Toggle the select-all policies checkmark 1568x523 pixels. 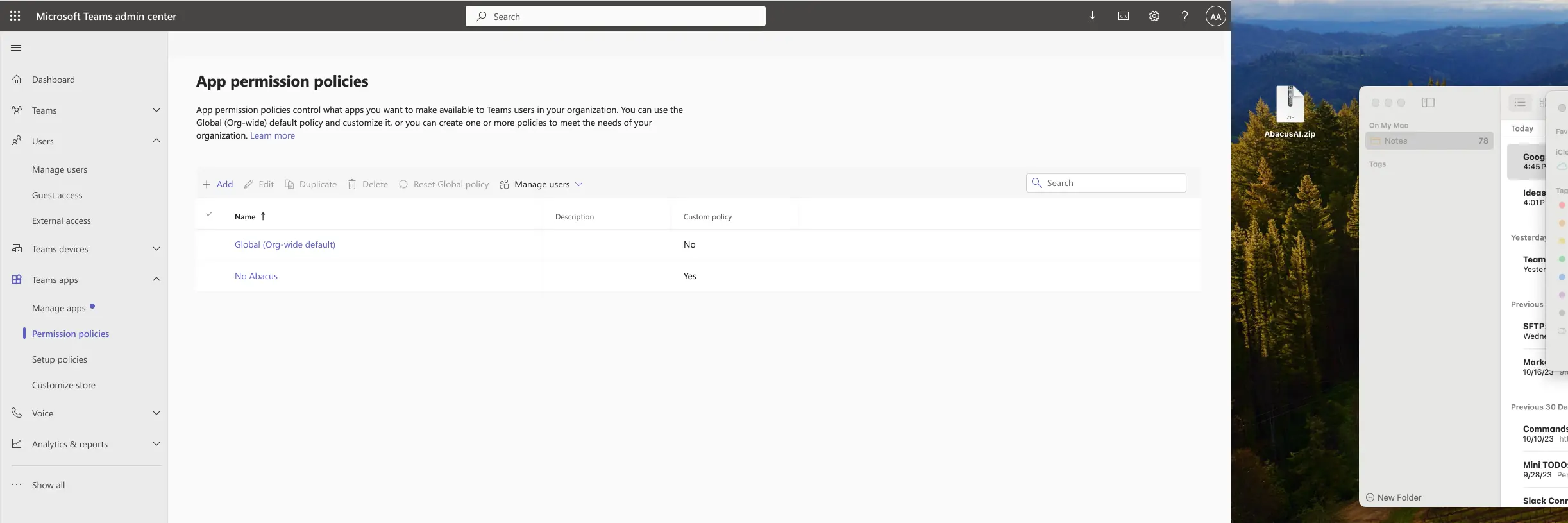[x=209, y=214]
